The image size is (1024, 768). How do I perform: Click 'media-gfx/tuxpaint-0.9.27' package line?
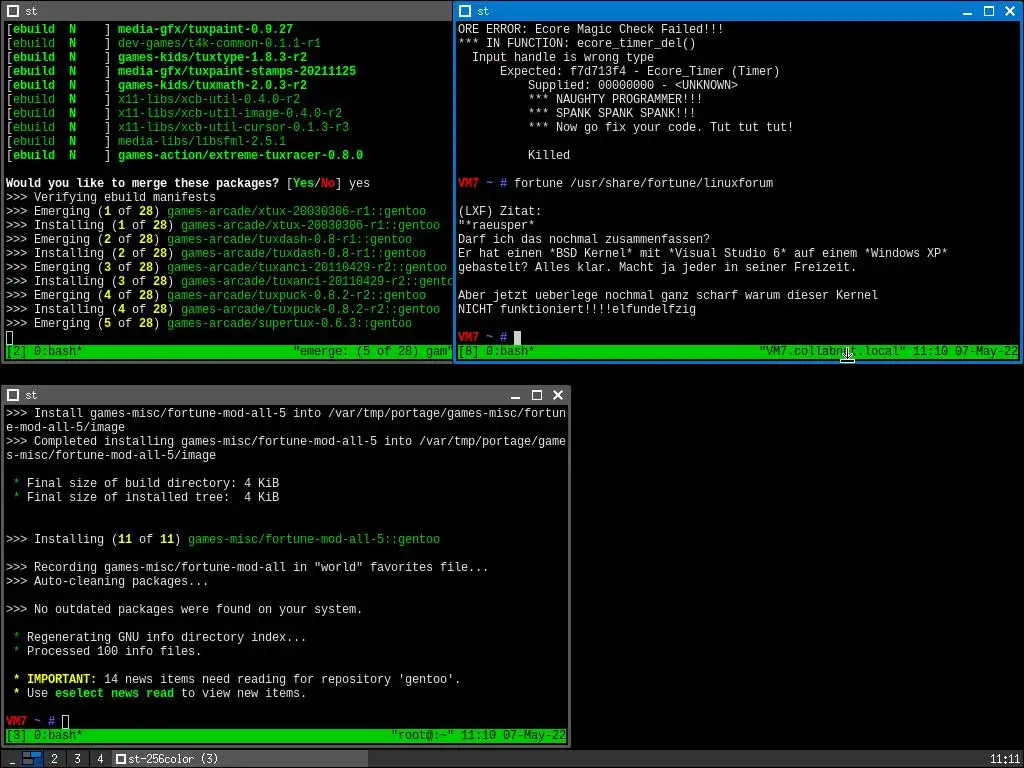(205, 29)
